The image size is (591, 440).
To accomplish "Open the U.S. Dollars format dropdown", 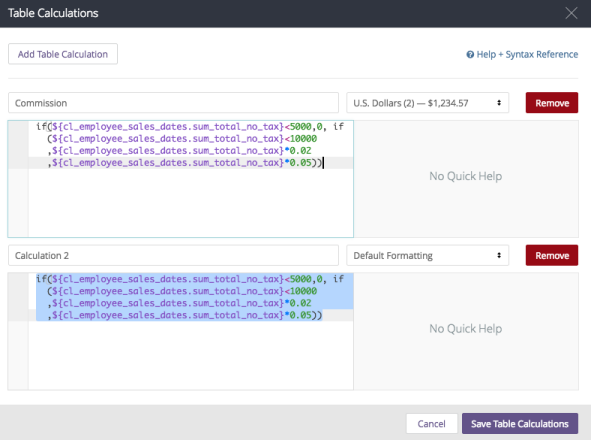I will click(427, 103).
